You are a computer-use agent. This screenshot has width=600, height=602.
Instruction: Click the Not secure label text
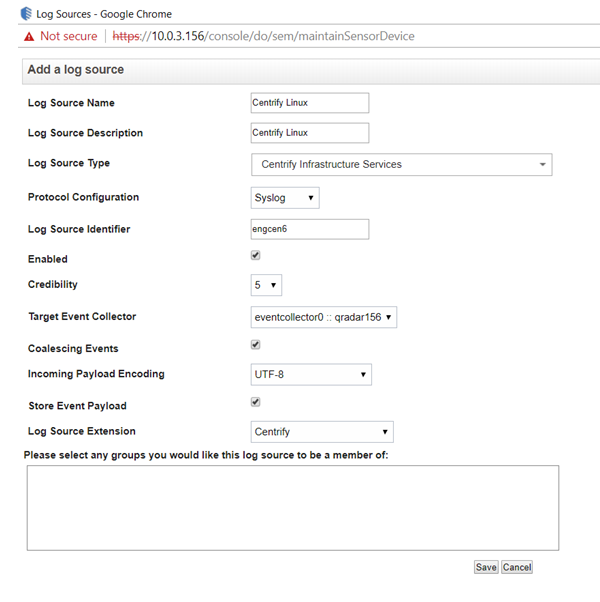tap(69, 36)
